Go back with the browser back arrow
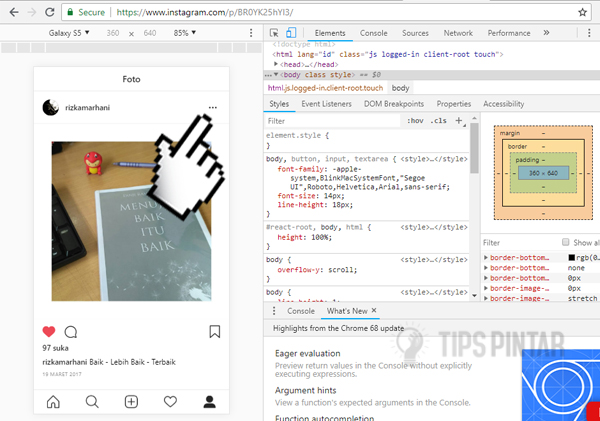The height and width of the screenshot is (421, 600). tap(14, 12)
